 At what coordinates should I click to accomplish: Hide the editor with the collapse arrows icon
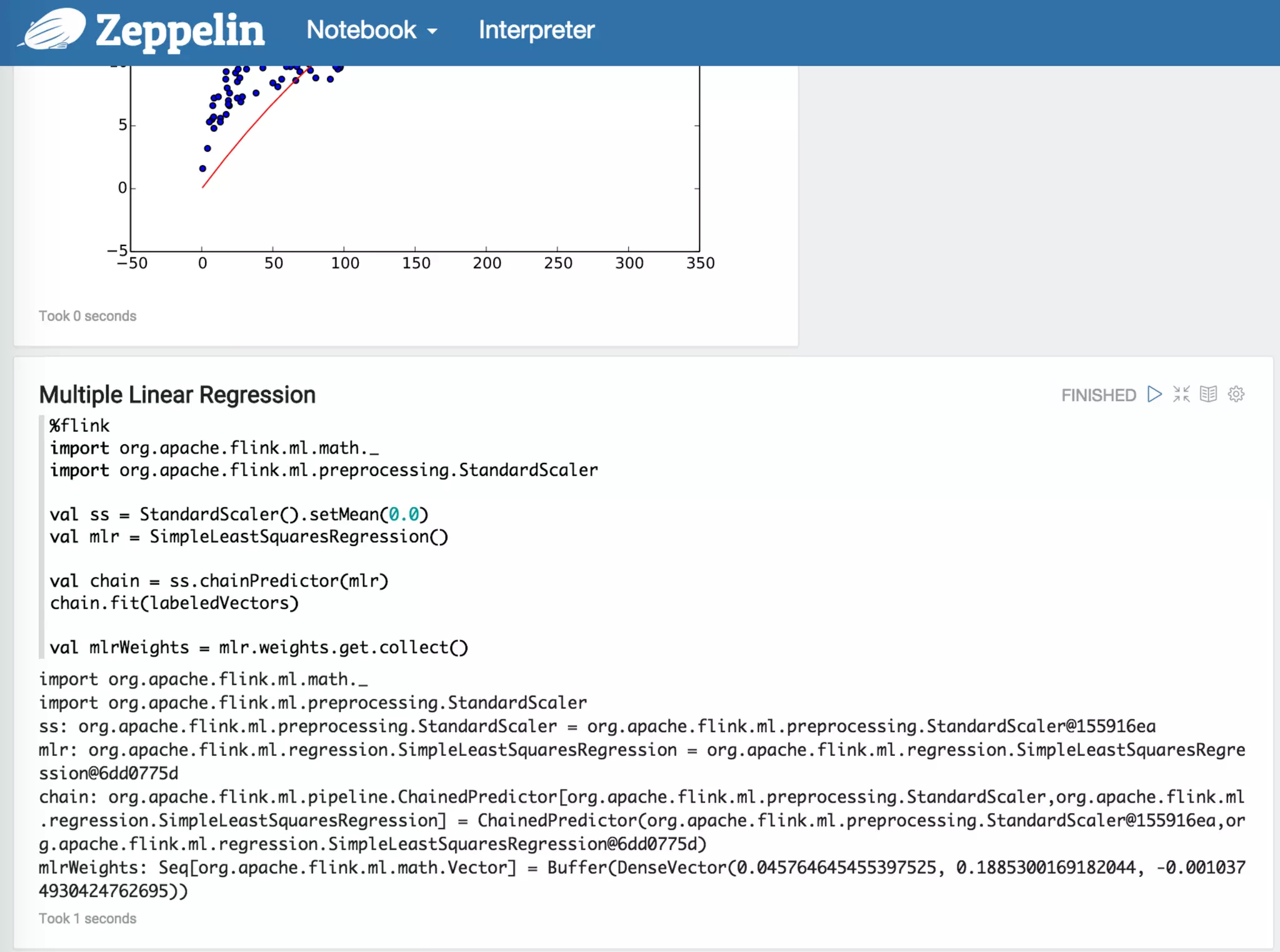(1181, 394)
